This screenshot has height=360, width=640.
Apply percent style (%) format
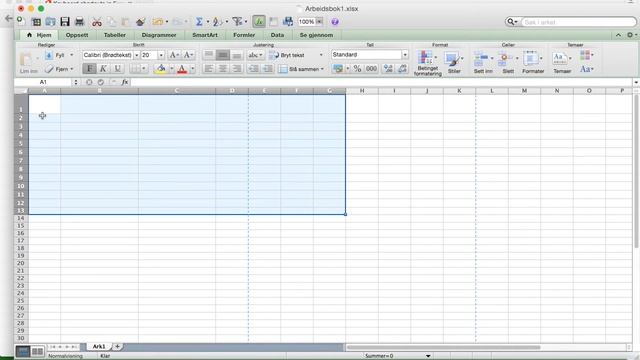[x=358, y=69]
